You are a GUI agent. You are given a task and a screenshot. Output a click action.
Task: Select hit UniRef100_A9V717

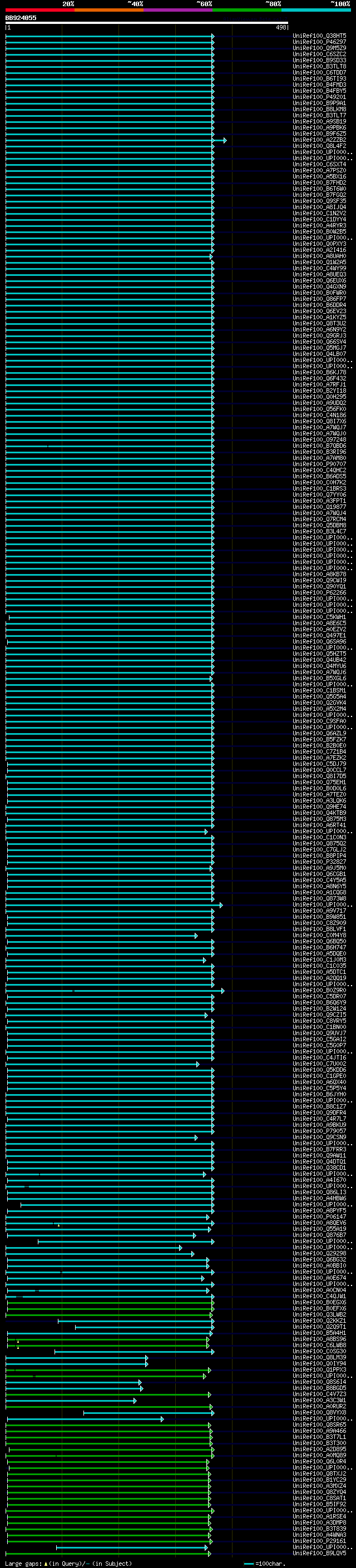319,911
